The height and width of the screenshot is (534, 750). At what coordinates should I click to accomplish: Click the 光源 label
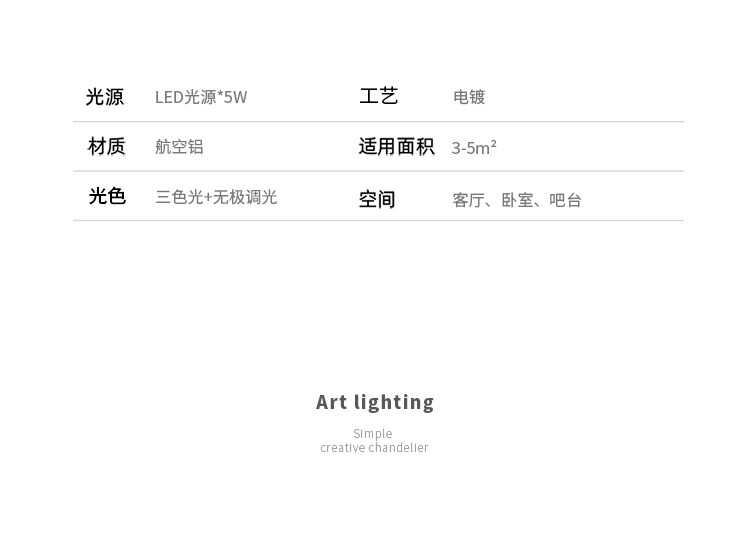(105, 97)
